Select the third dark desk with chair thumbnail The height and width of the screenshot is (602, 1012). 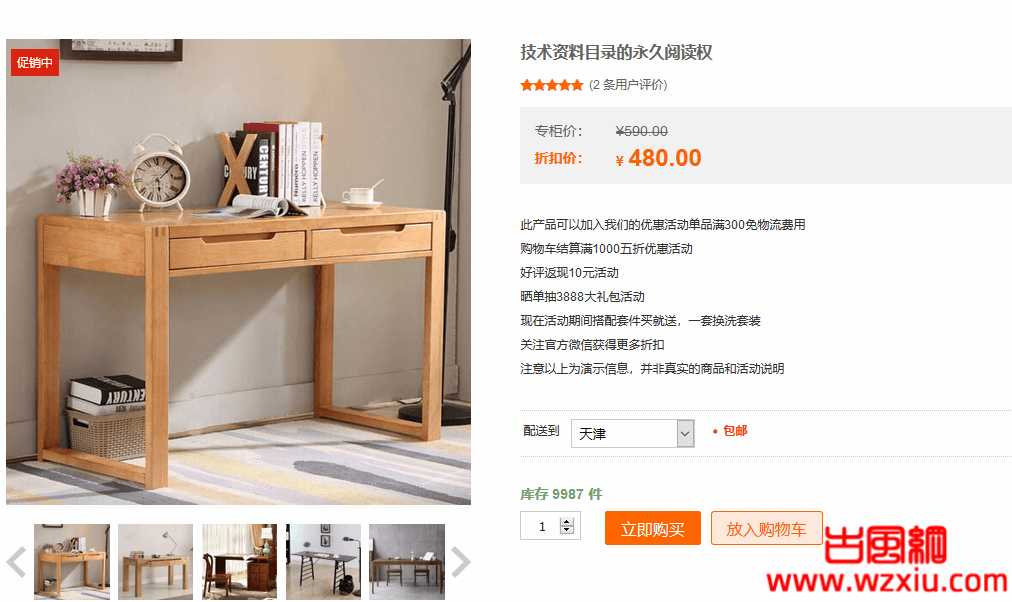point(239,561)
